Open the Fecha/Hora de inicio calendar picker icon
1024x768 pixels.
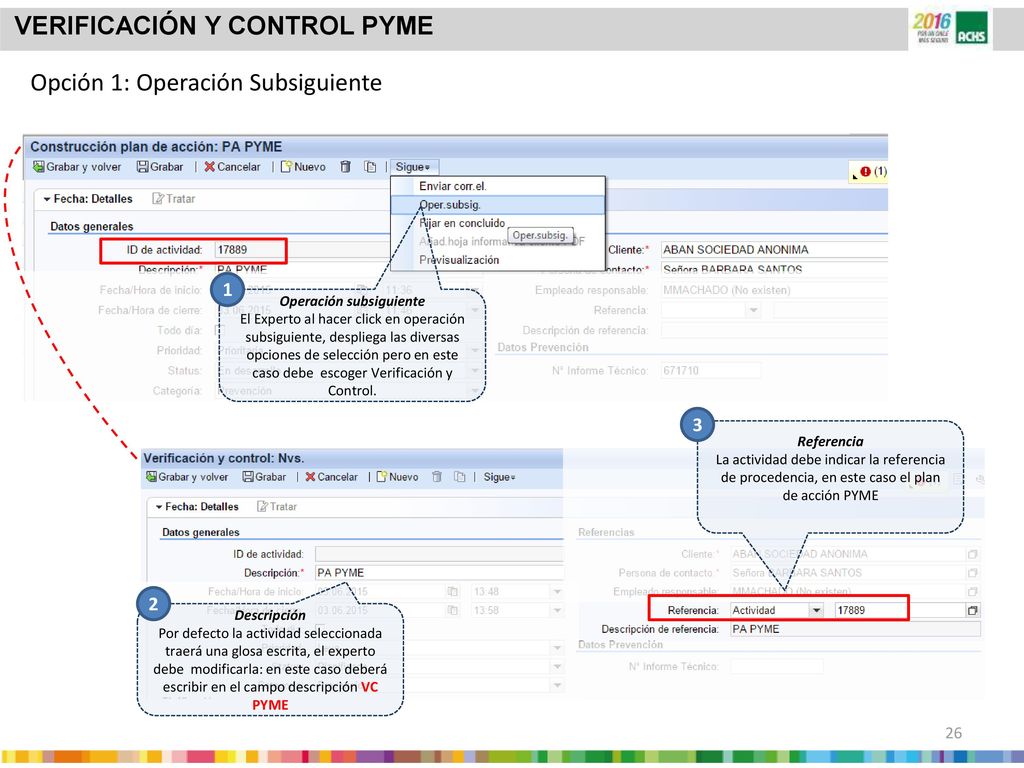point(452,592)
